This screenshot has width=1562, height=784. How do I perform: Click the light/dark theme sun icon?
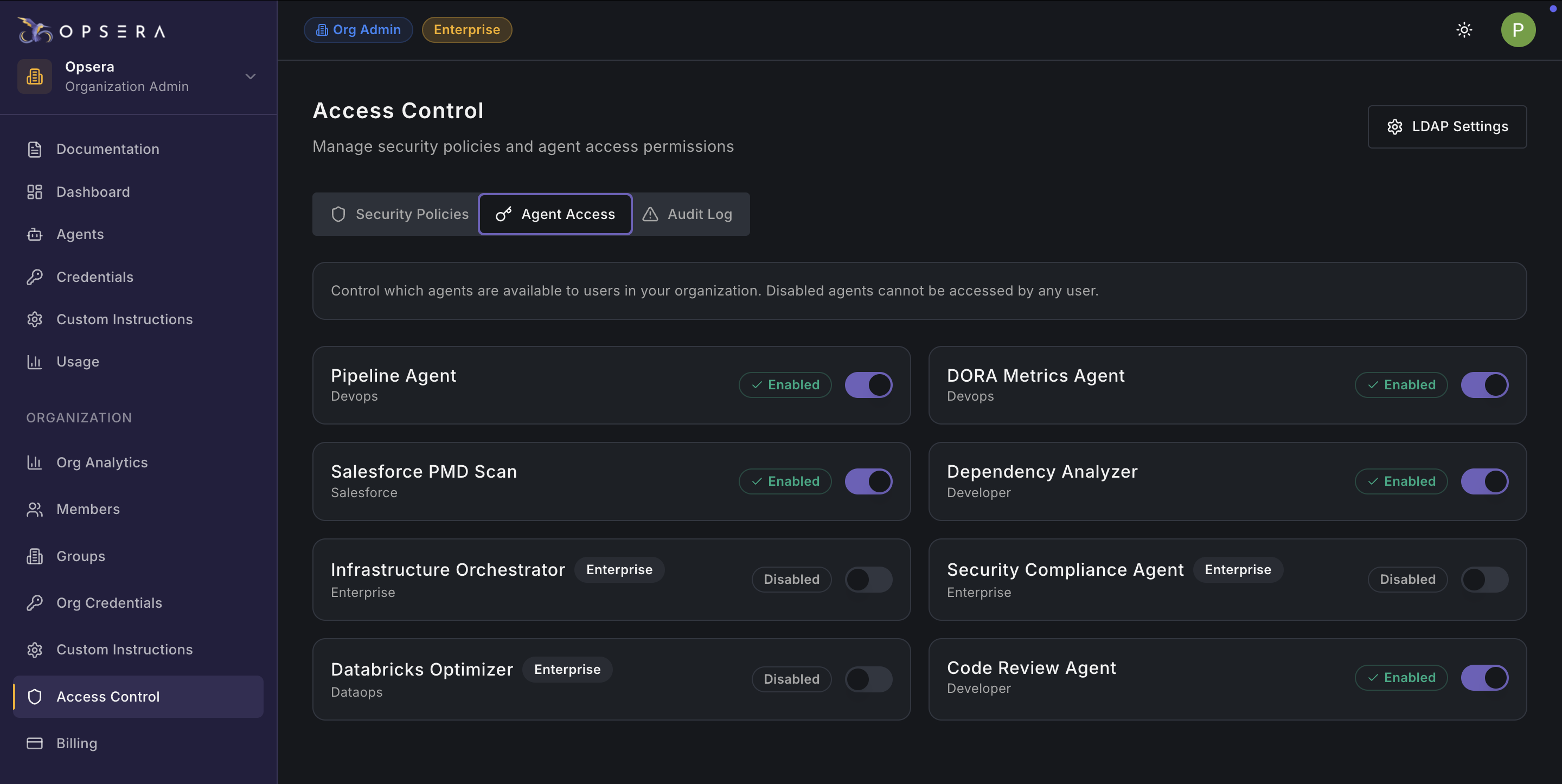click(1464, 30)
